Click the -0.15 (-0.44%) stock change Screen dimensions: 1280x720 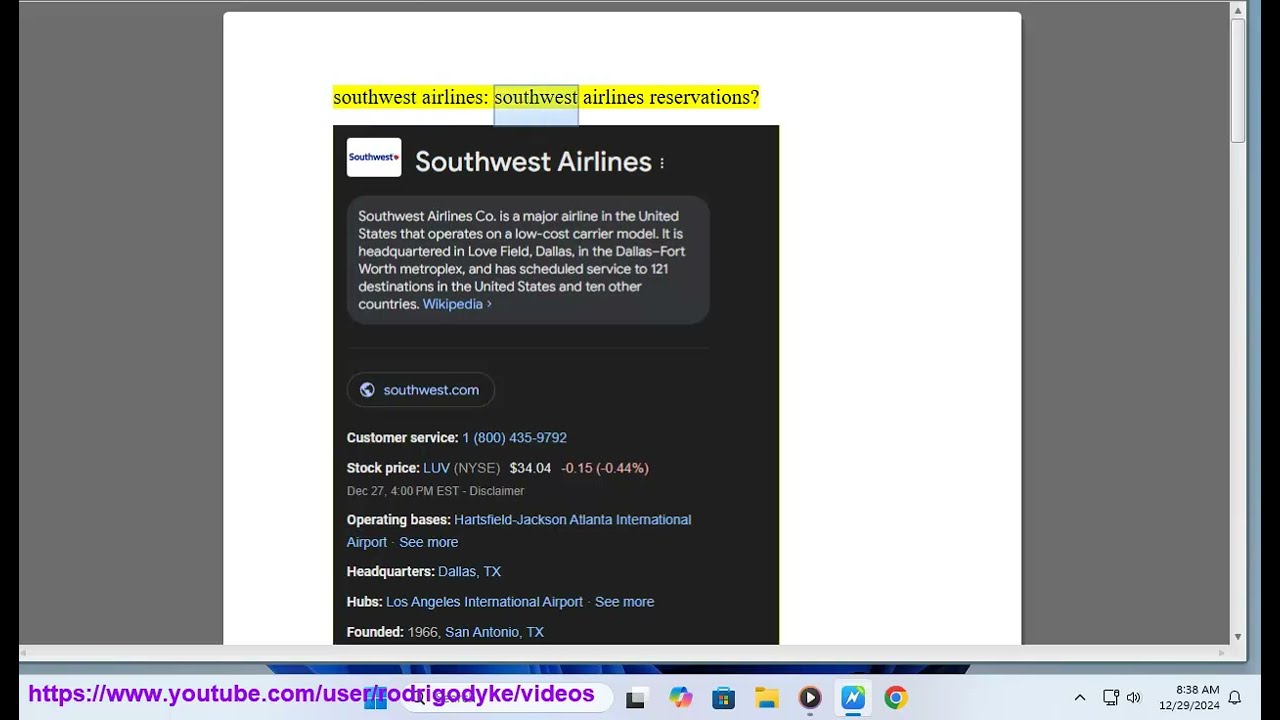tap(605, 468)
